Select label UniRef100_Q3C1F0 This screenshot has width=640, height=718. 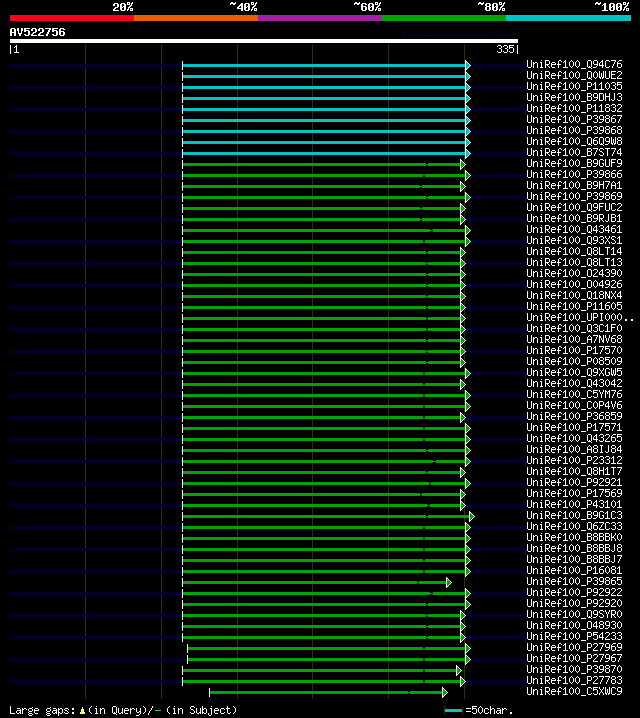[x=574, y=328]
